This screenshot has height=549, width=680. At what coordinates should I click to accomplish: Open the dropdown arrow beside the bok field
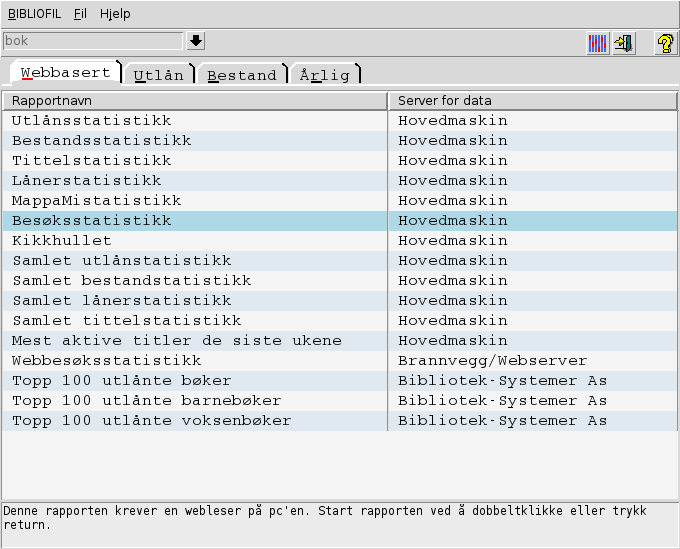(196, 41)
